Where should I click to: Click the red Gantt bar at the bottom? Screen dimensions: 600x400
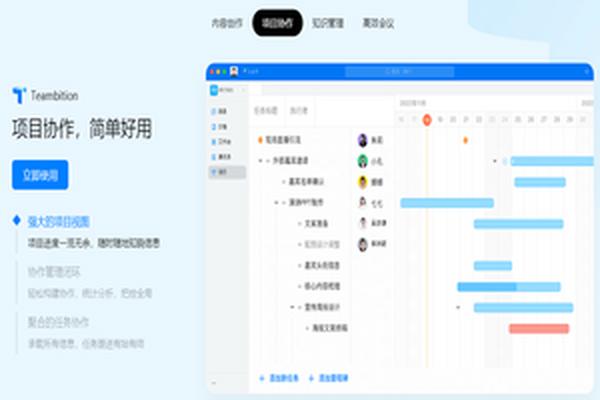pyautogui.click(x=538, y=328)
